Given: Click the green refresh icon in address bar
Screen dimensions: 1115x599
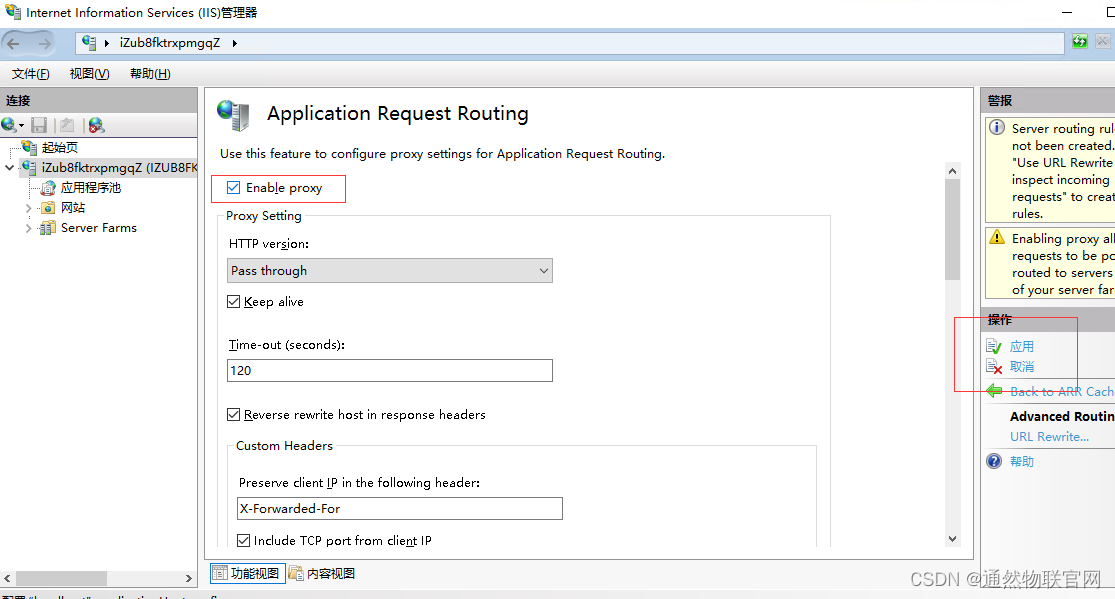Looking at the screenshot, I should tap(1079, 41).
